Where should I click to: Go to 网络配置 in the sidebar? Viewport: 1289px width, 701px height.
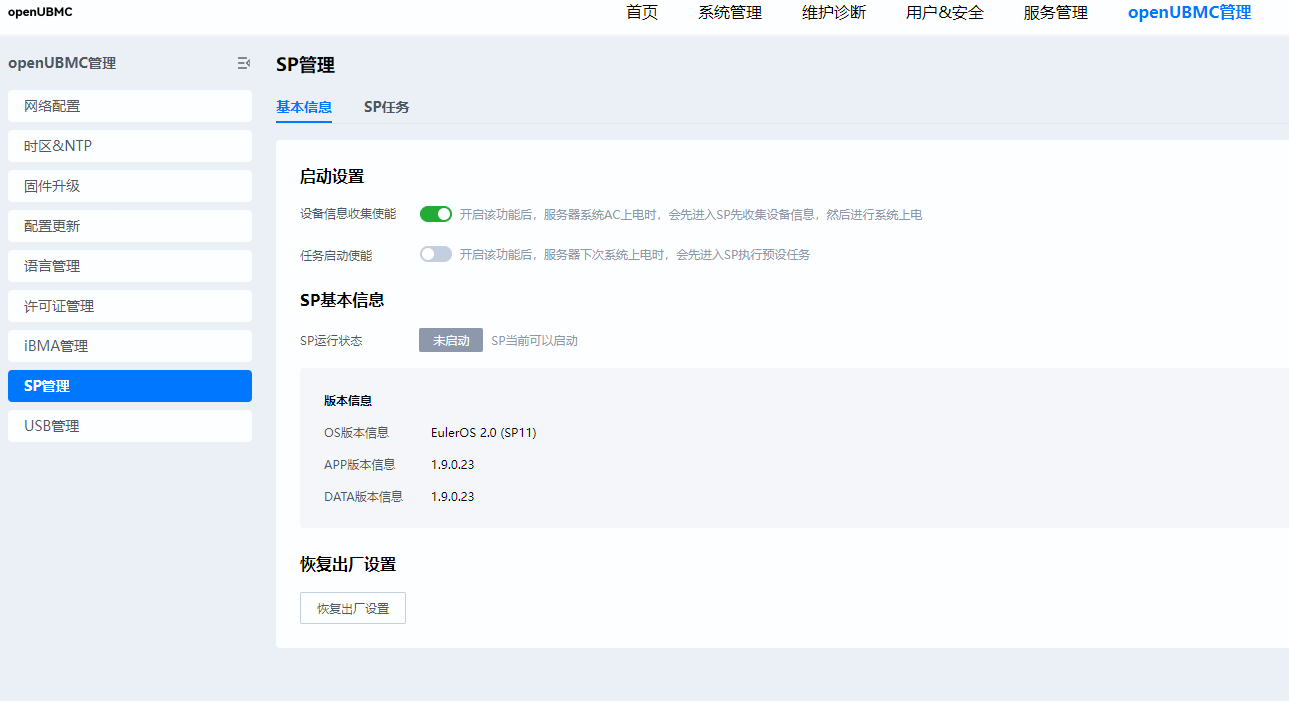pyautogui.click(x=130, y=106)
